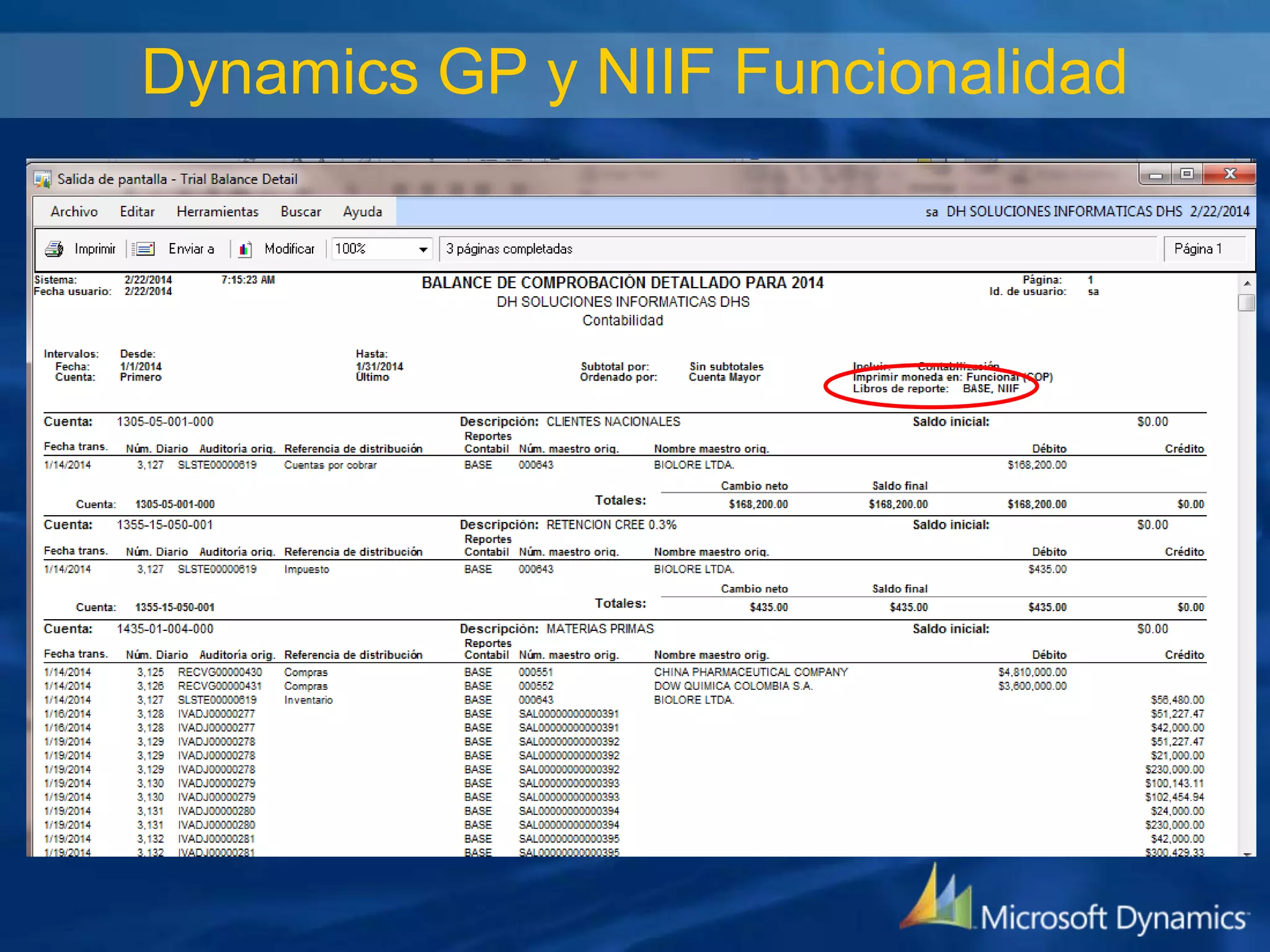Click DH SOLUCIONES INFORMATICAS DHS in menu bar
Screen dimensions: 1270x952
pos(1064,211)
